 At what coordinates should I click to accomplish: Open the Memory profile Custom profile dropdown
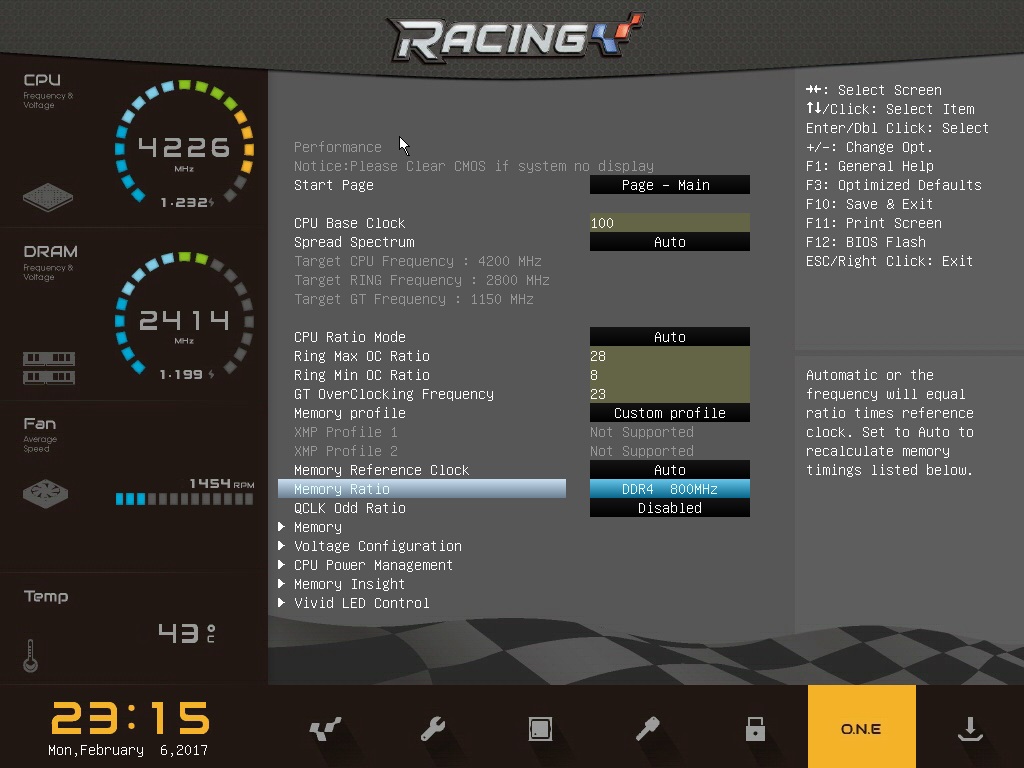pyautogui.click(x=669, y=413)
